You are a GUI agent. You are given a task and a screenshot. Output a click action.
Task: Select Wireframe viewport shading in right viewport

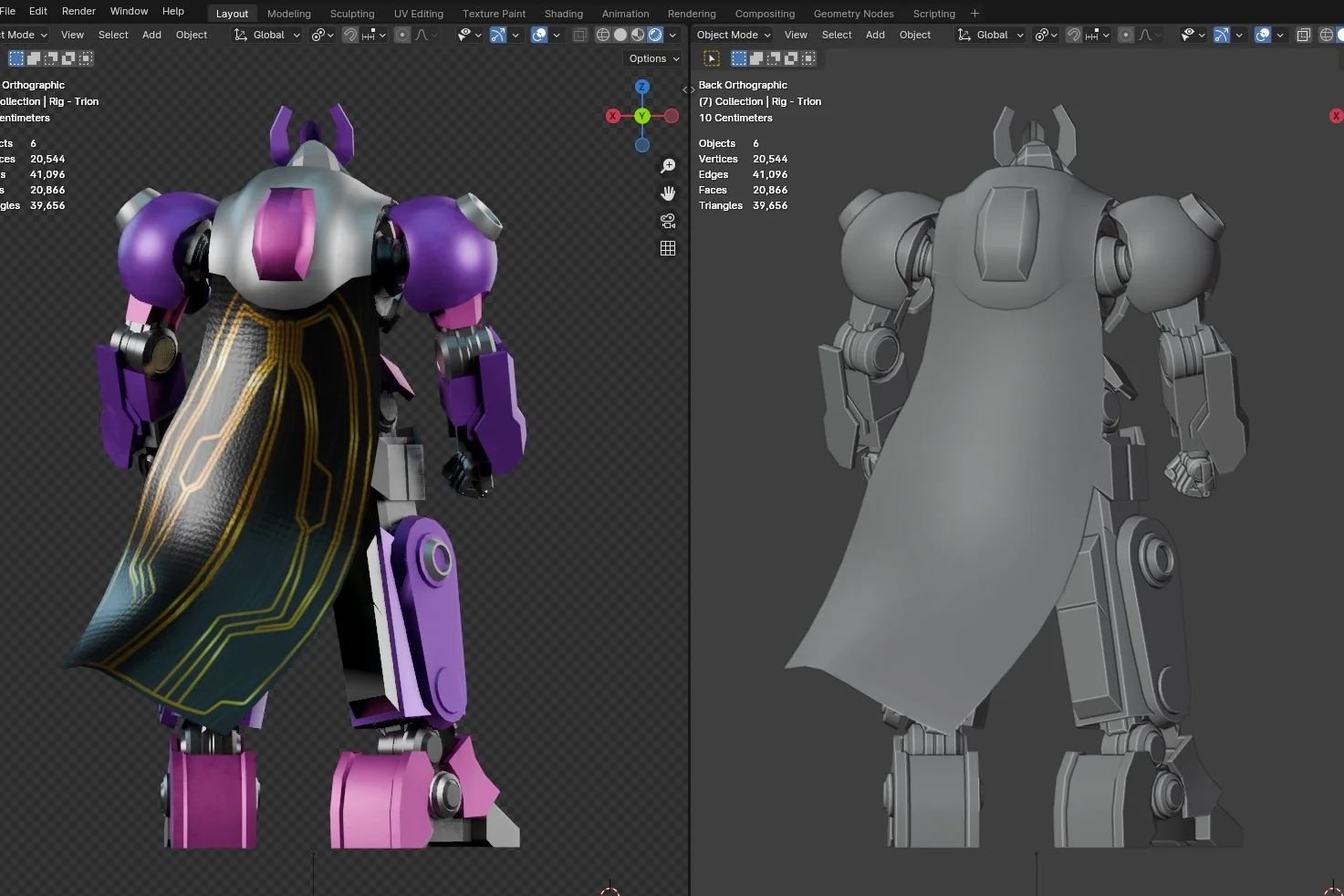pyautogui.click(x=1327, y=35)
